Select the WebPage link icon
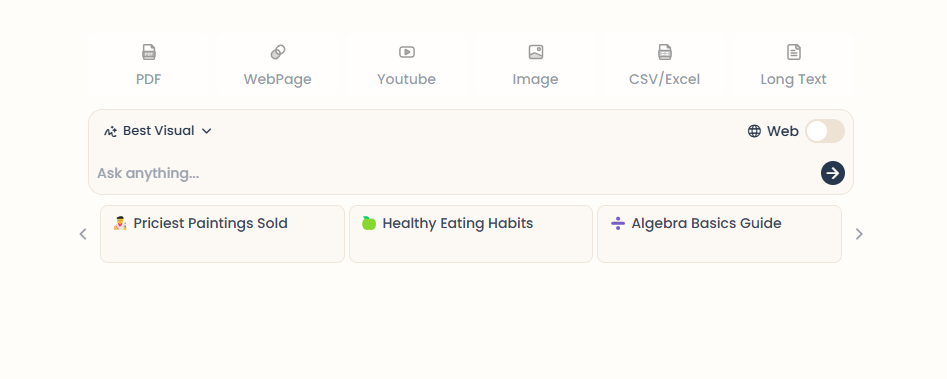The width and height of the screenshot is (947, 379). pos(278,52)
